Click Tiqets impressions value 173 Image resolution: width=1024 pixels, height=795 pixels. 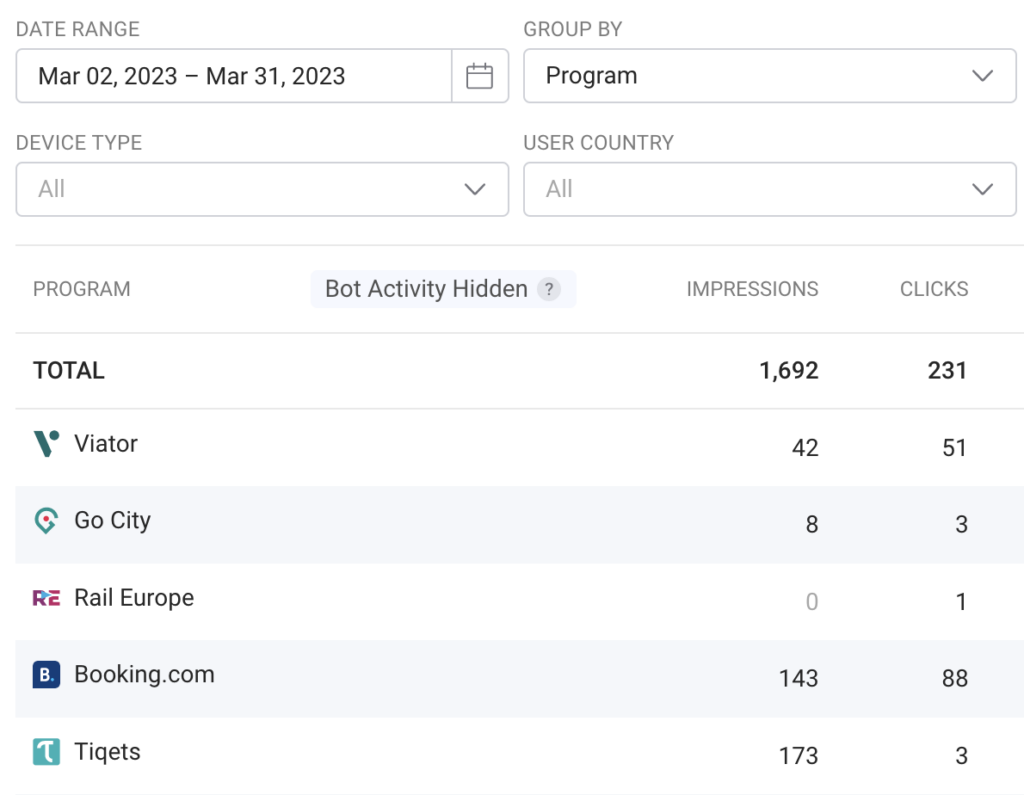[x=798, y=756]
